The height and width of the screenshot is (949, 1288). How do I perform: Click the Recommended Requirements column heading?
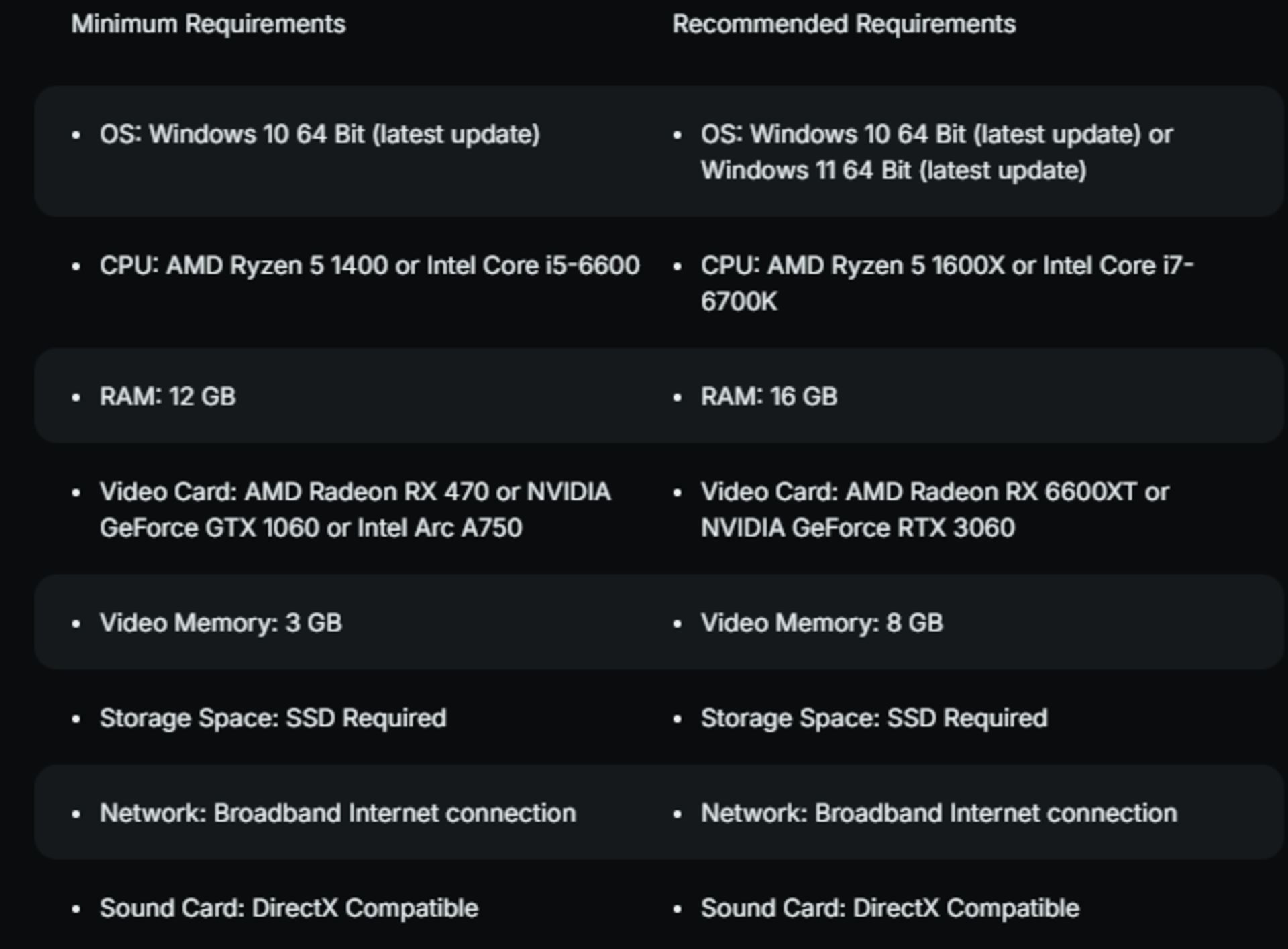tap(844, 24)
